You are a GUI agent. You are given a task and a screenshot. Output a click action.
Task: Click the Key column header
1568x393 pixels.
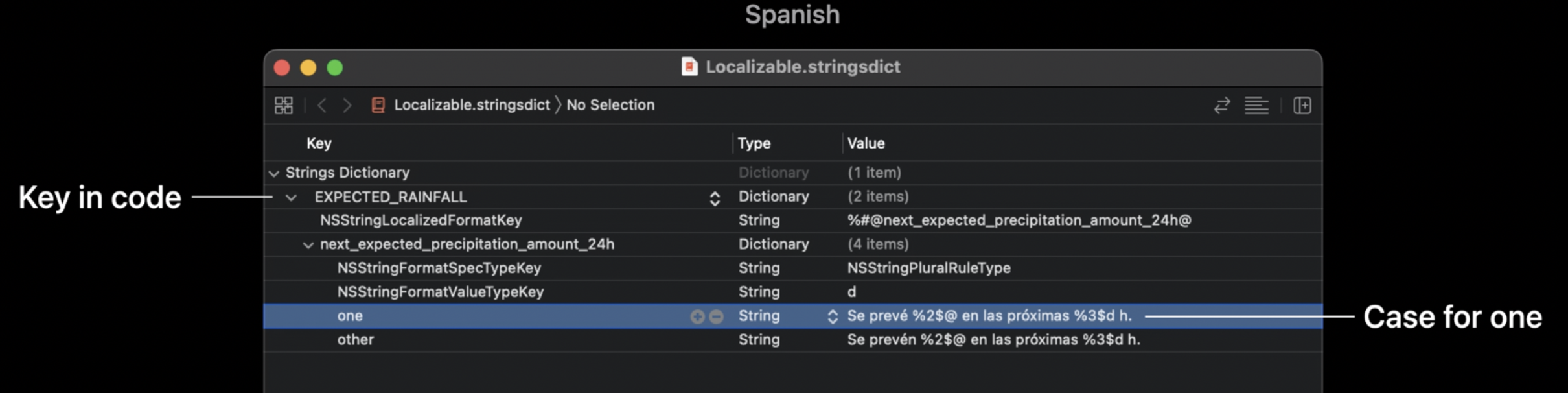[x=319, y=143]
